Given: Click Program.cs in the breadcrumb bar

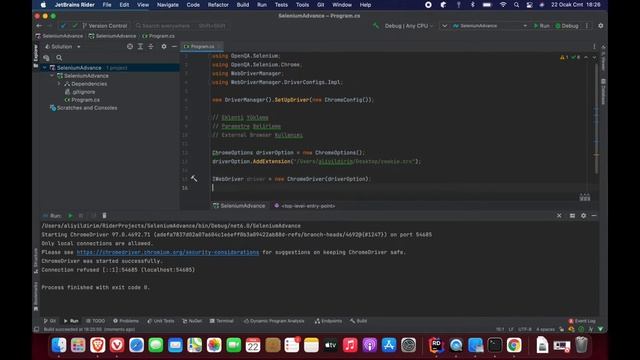Looking at the screenshot, I should coord(159,36).
